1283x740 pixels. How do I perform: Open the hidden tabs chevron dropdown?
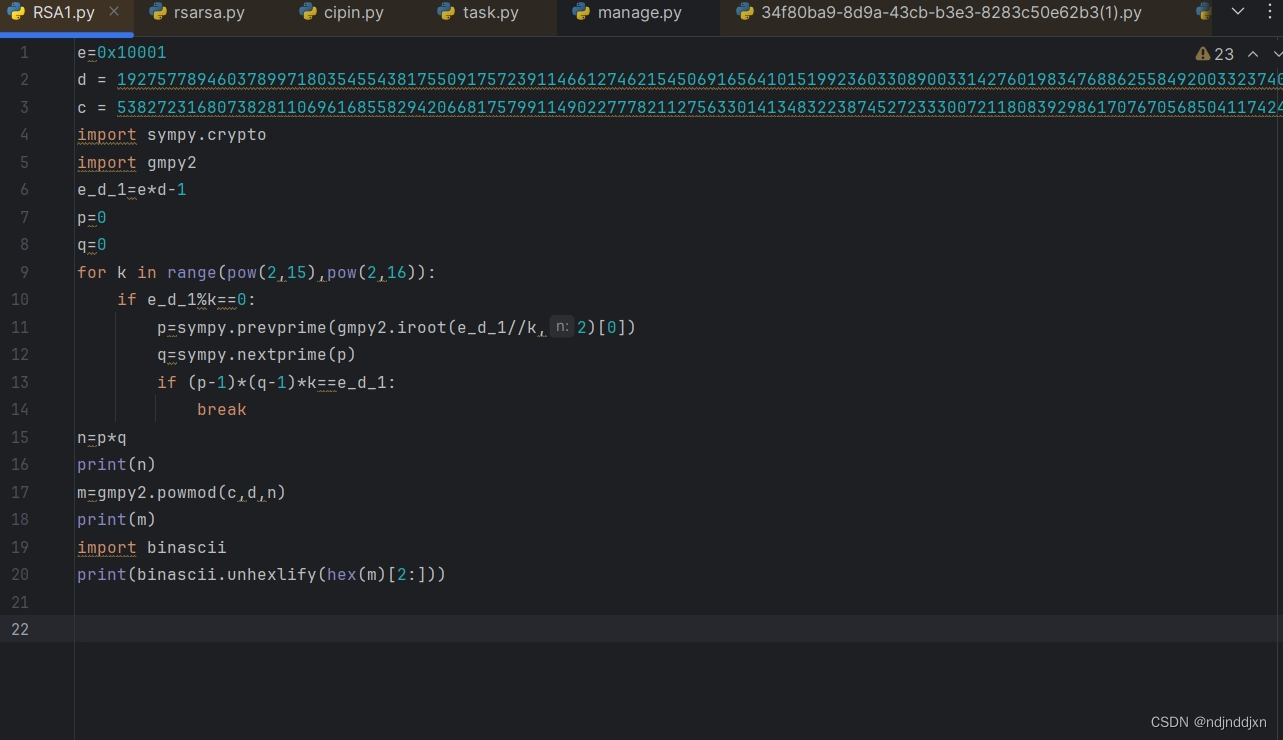pos(1238,13)
